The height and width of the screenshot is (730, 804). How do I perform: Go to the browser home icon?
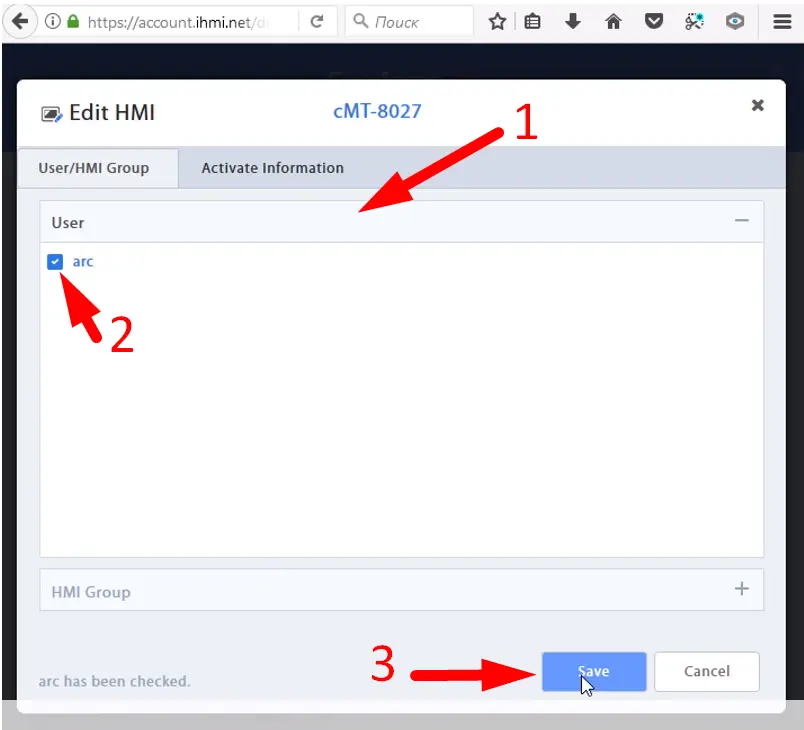click(613, 22)
